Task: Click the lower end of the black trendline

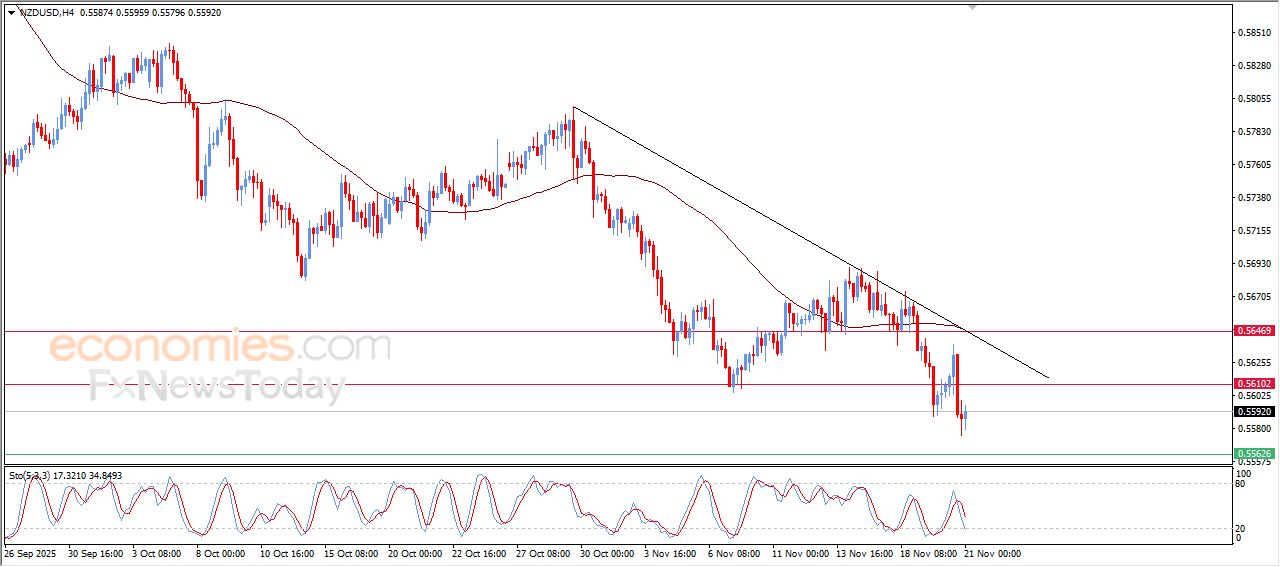Action: click(1047, 377)
